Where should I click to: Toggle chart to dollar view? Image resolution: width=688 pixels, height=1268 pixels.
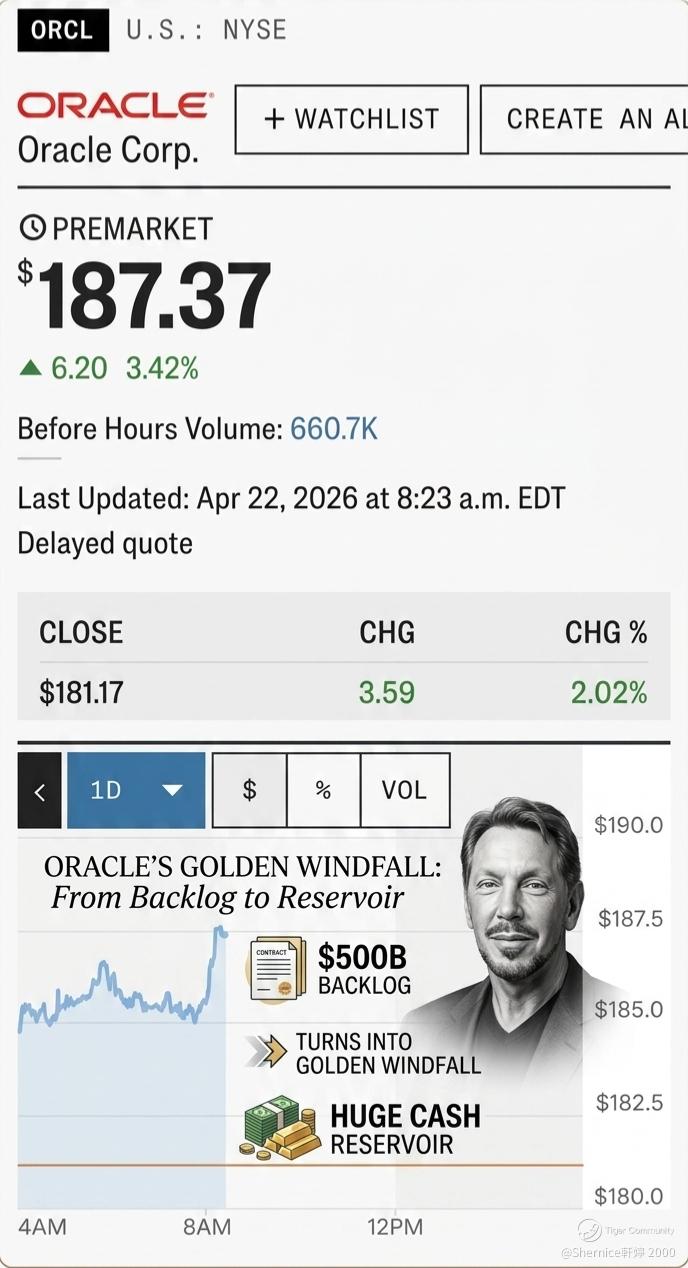point(250,790)
